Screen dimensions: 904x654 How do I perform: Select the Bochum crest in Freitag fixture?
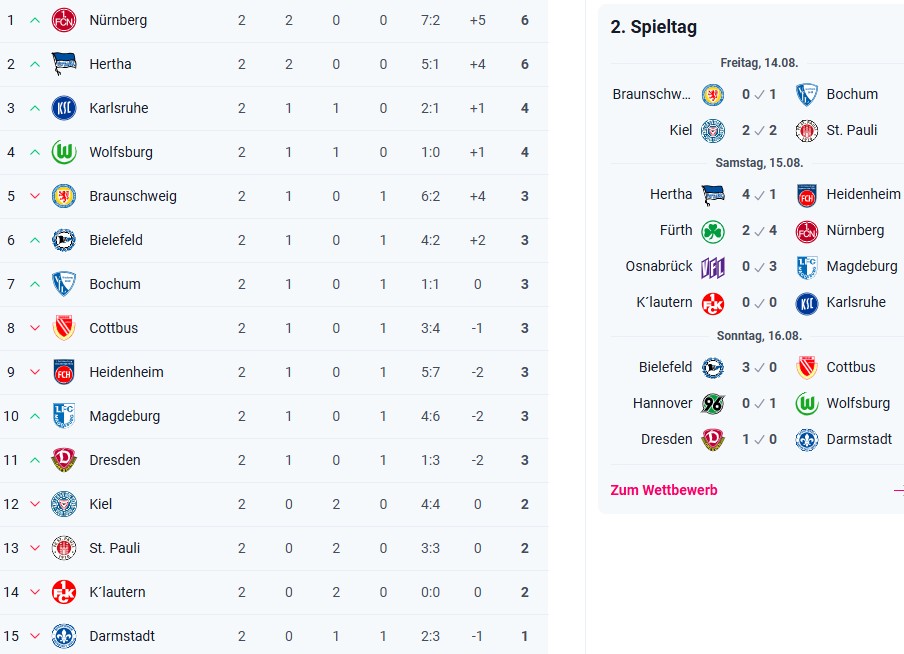pyautogui.click(x=807, y=95)
